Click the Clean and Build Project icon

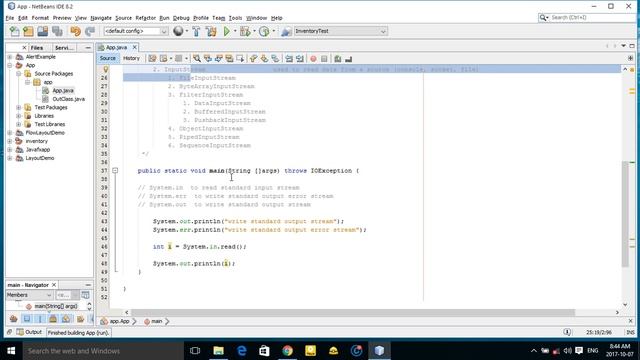tap(211, 31)
